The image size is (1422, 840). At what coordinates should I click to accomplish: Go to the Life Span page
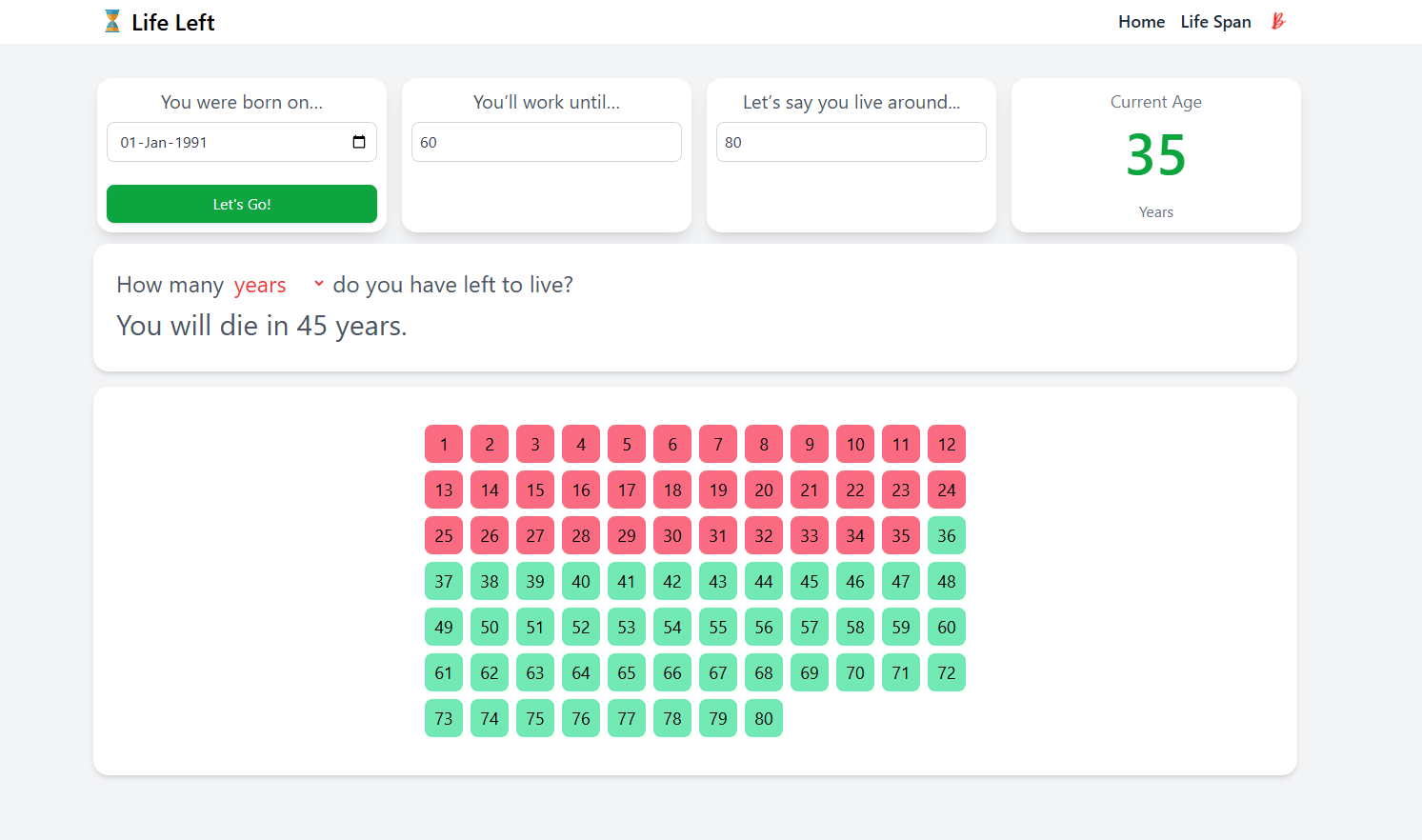pyautogui.click(x=1215, y=22)
